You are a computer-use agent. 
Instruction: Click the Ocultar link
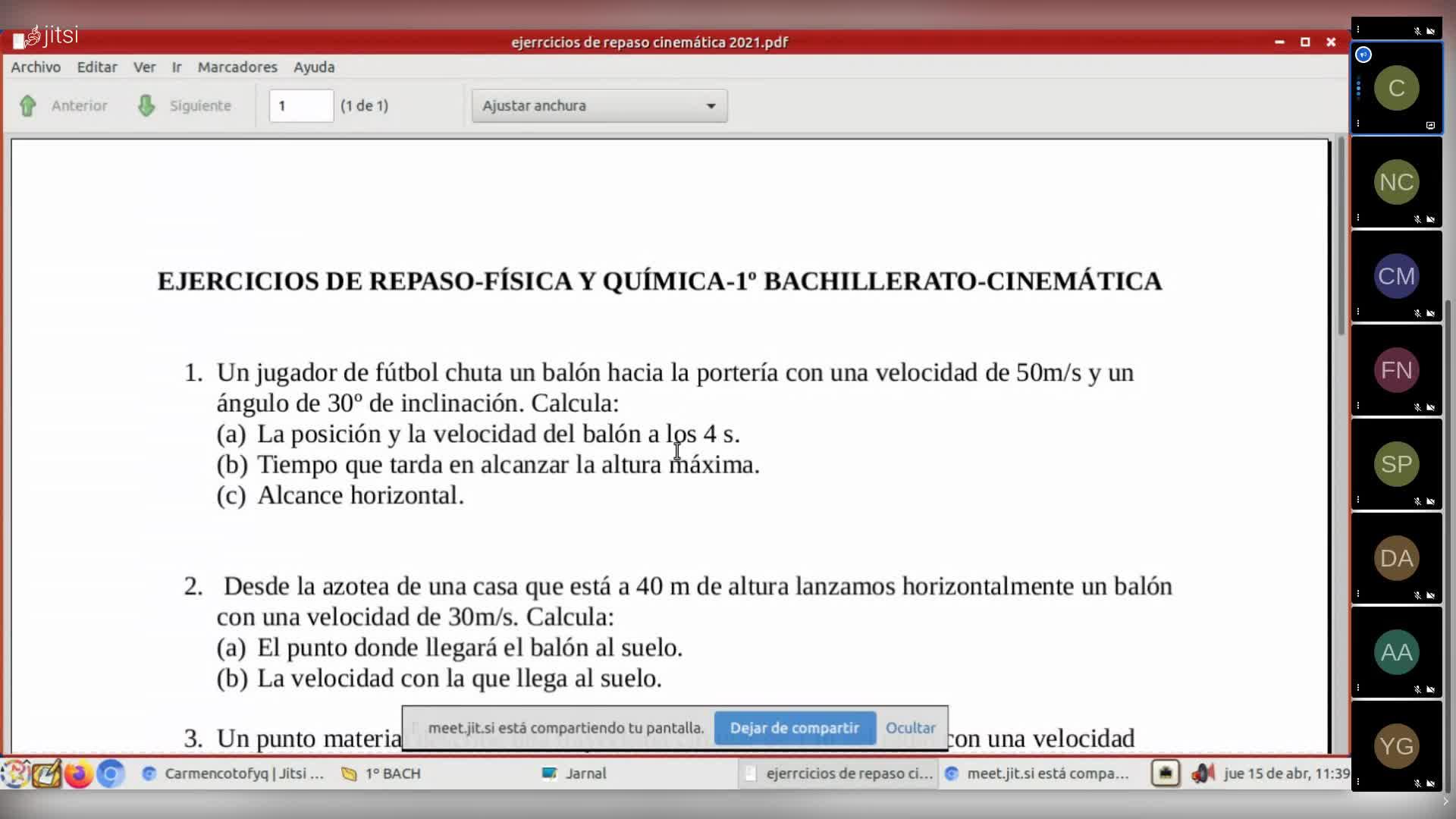click(x=910, y=728)
